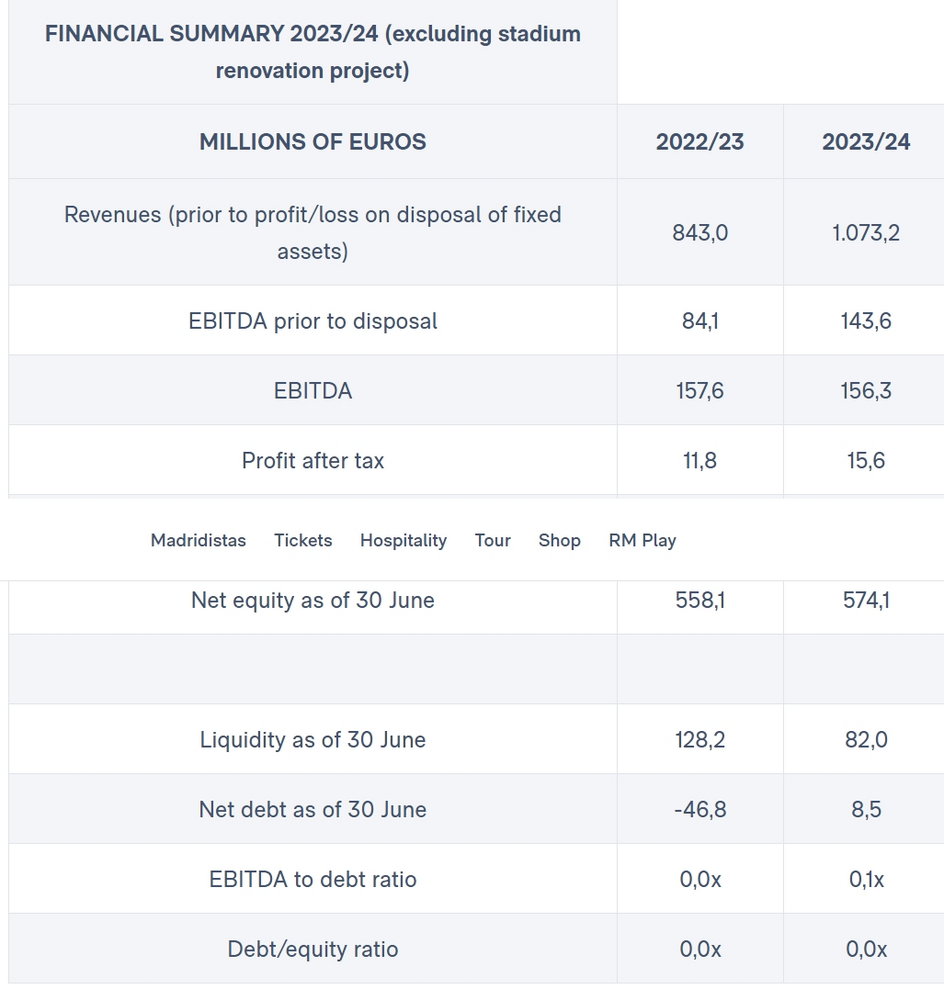Go to the Tickets section
944x989 pixels.
pos(303,541)
